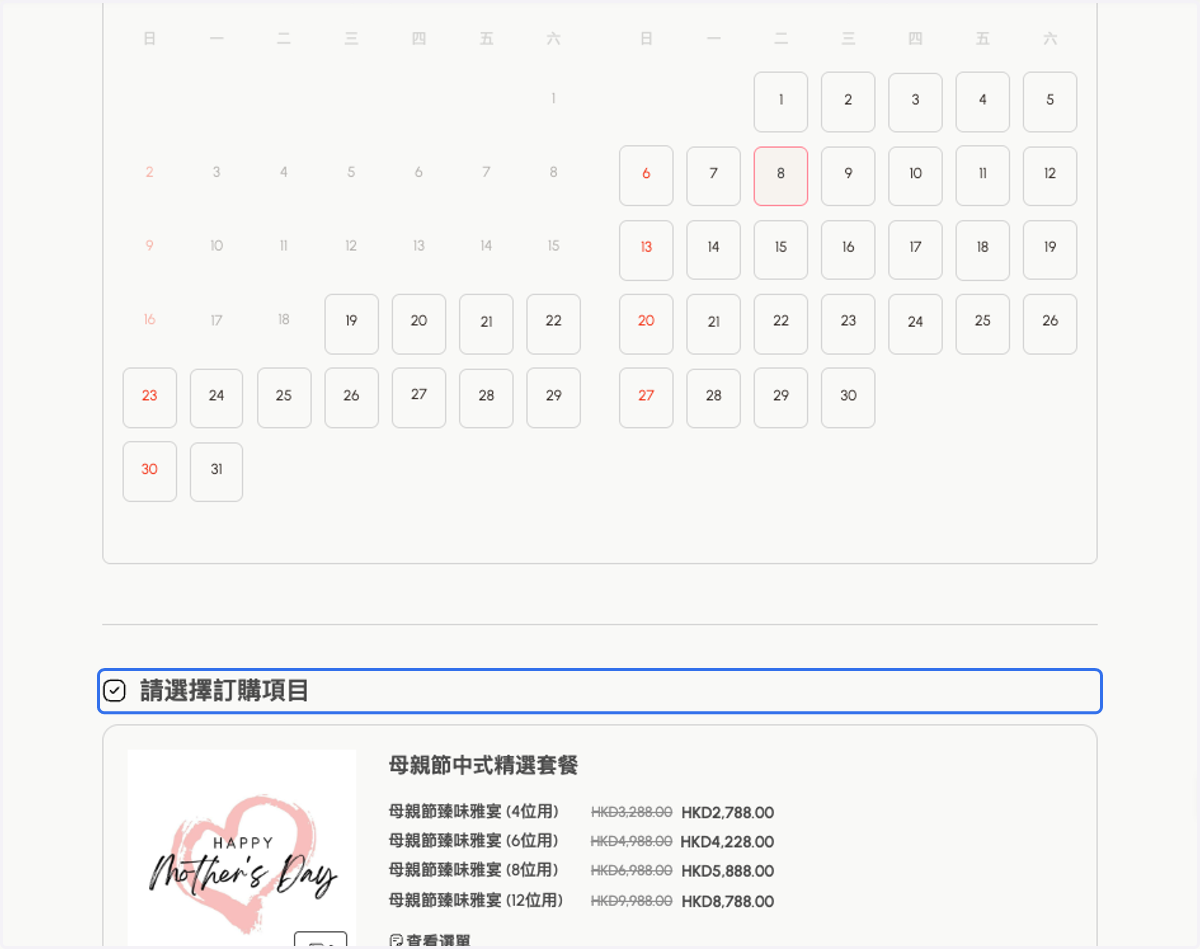
Task: Click highlighted date 8 in the right calendar
Action: point(781,176)
